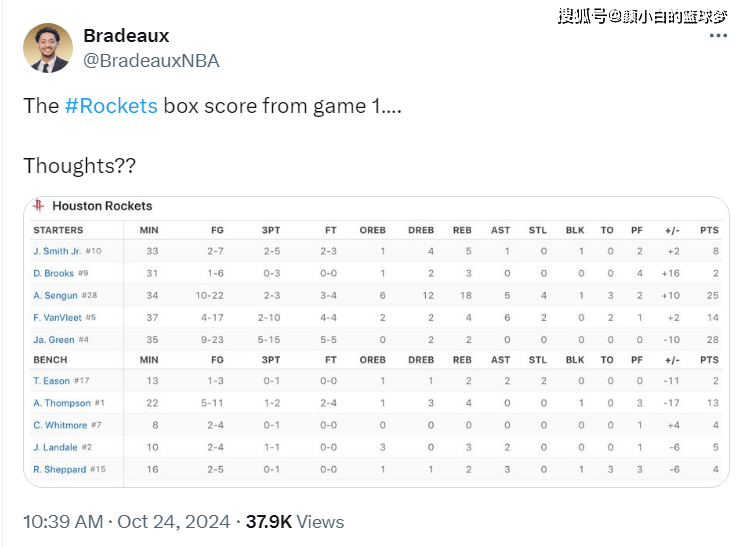
Task: Click the Ja. Green player name
Action: tap(53, 340)
